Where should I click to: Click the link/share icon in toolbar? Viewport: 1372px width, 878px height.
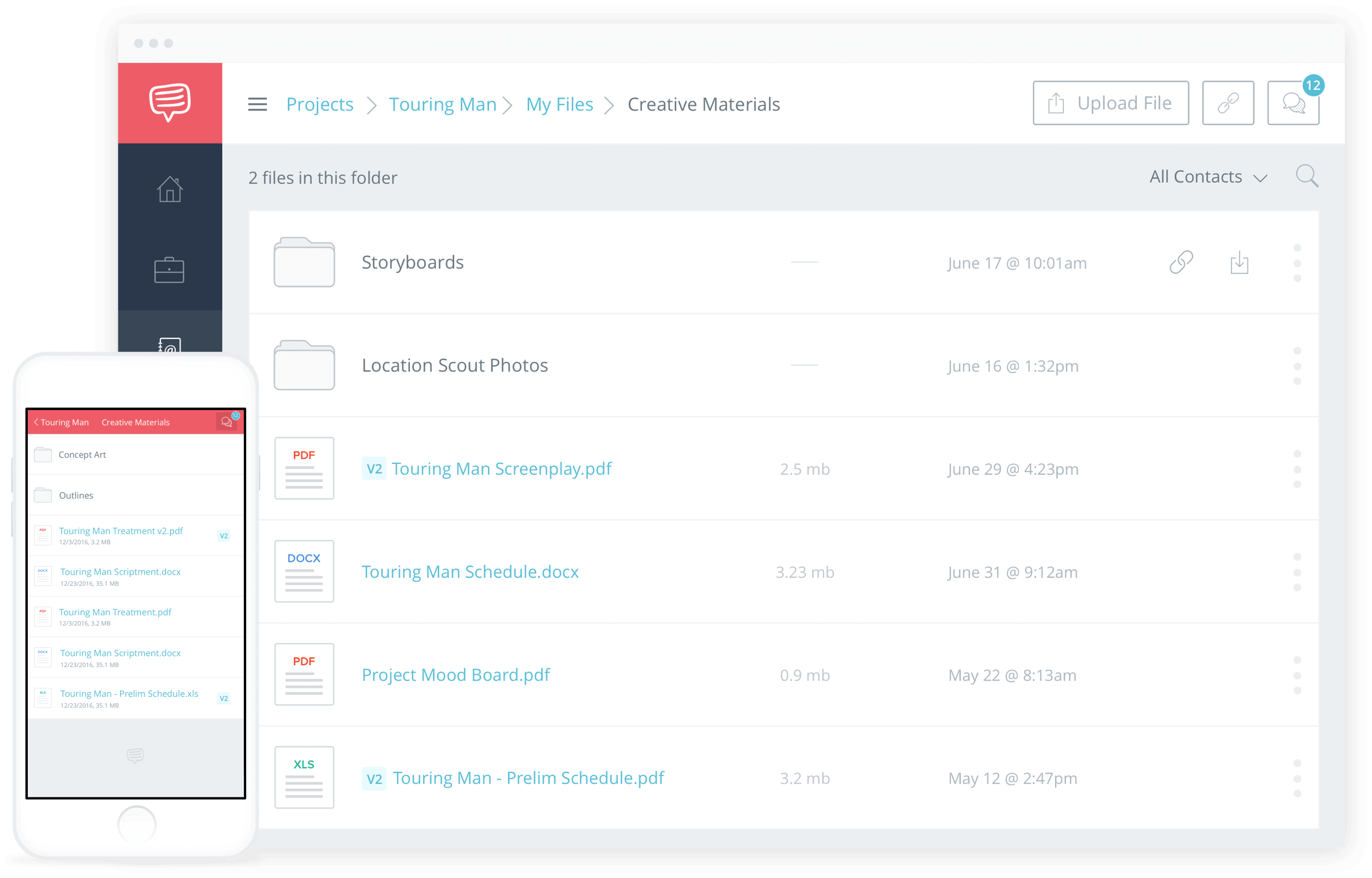1227,103
